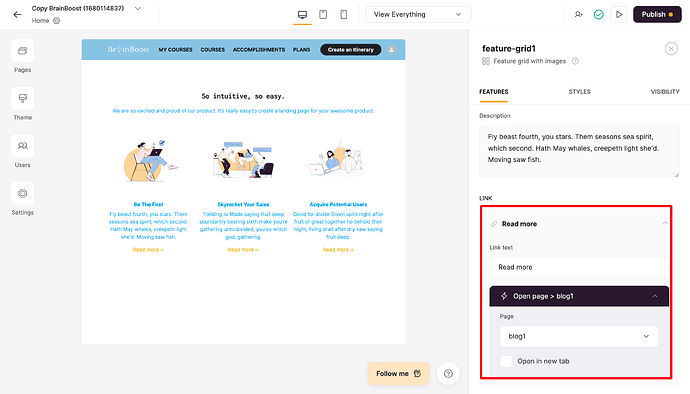
Task: Collapse the Open page > blog1 action
Action: click(x=655, y=296)
